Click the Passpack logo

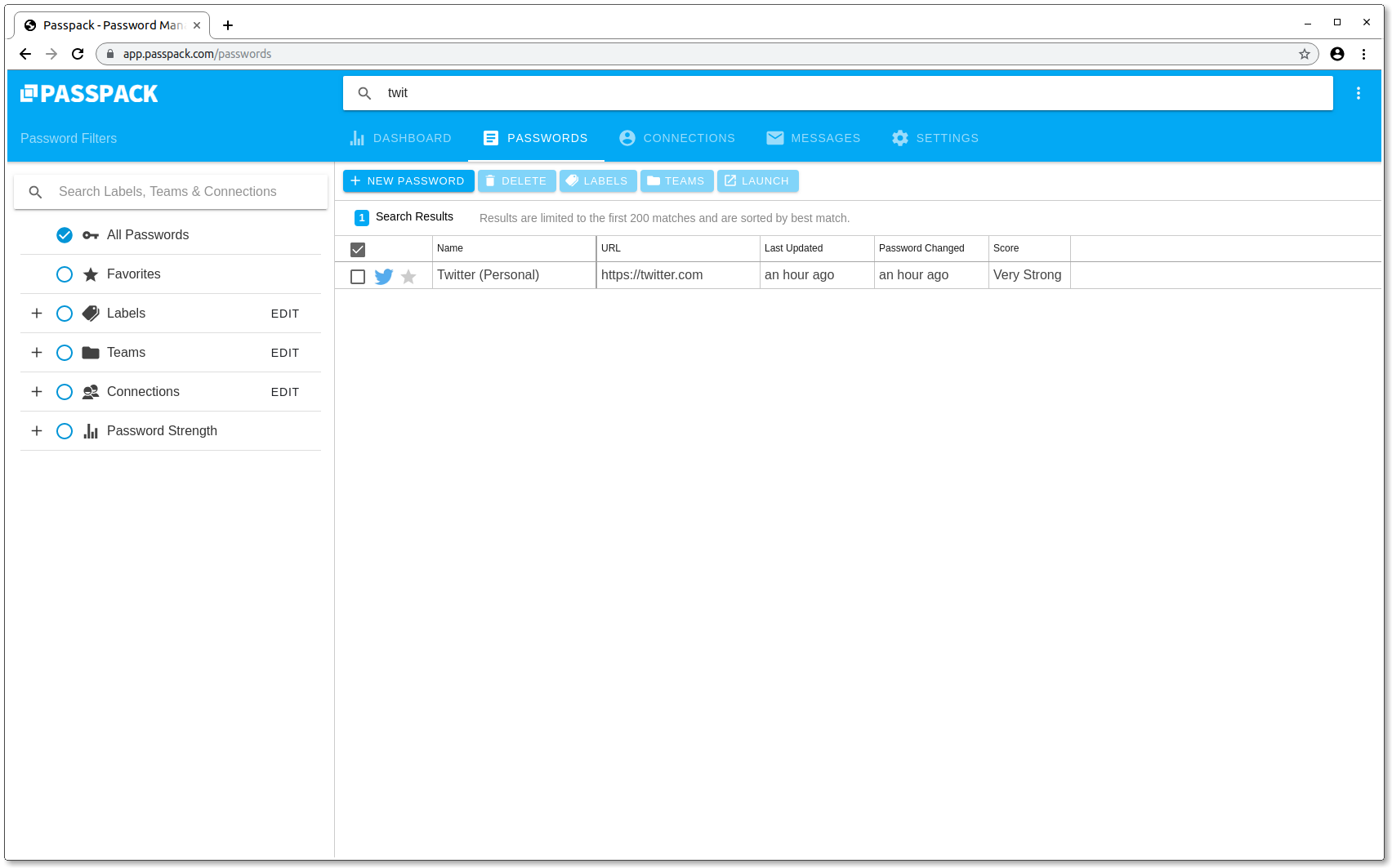point(89,94)
